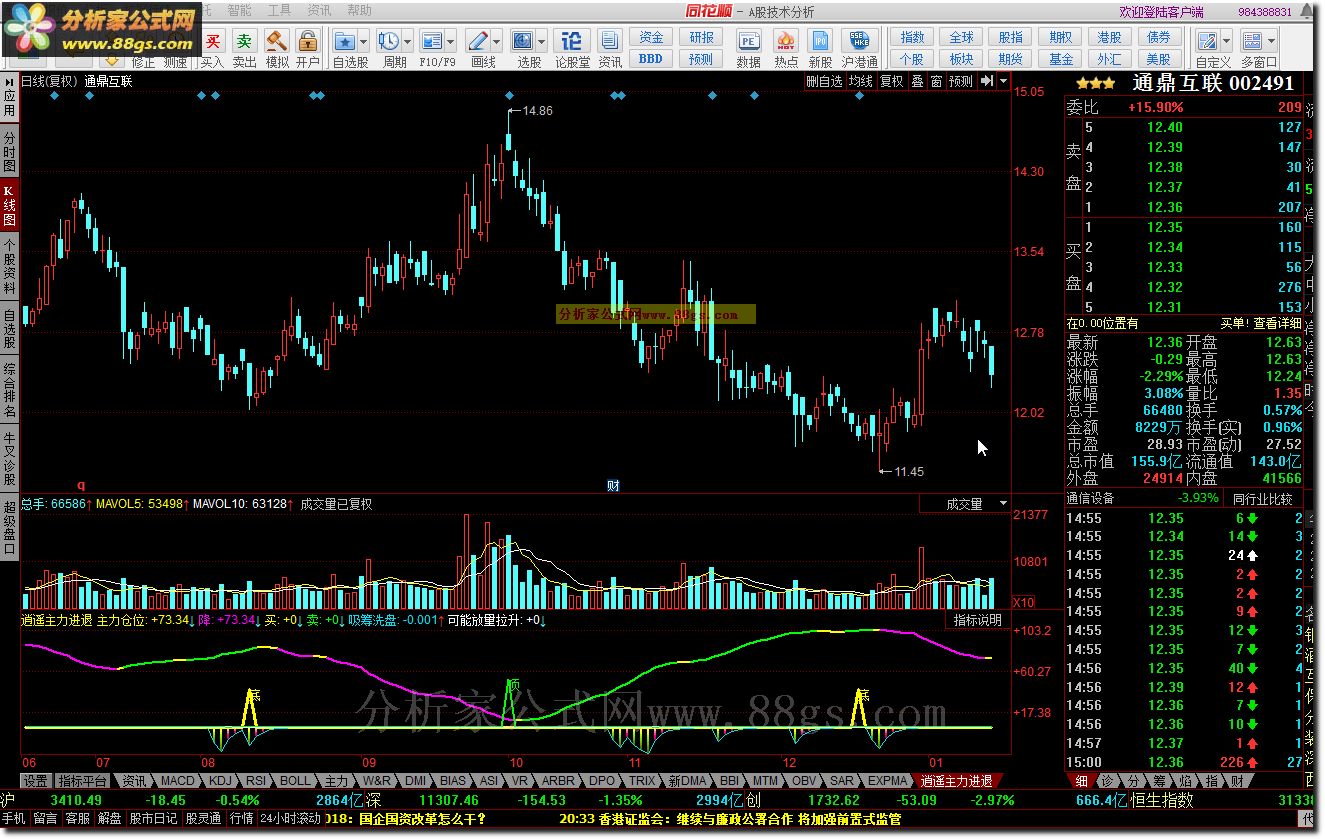The width and height of the screenshot is (1325, 839).
Task: Expand the 自选股 dropdown arrow
Action: 365,42
